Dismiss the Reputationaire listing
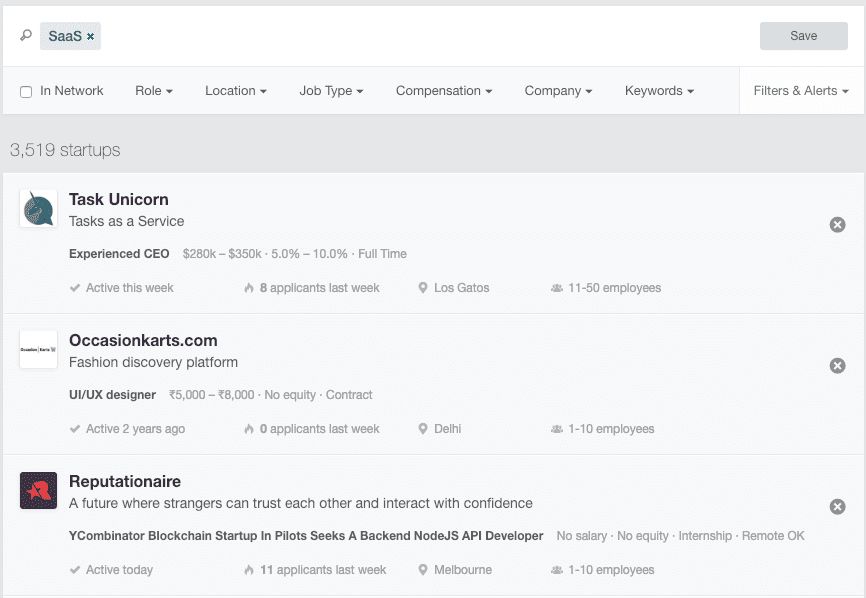The height and width of the screenshot is (598, 866). 837,507
